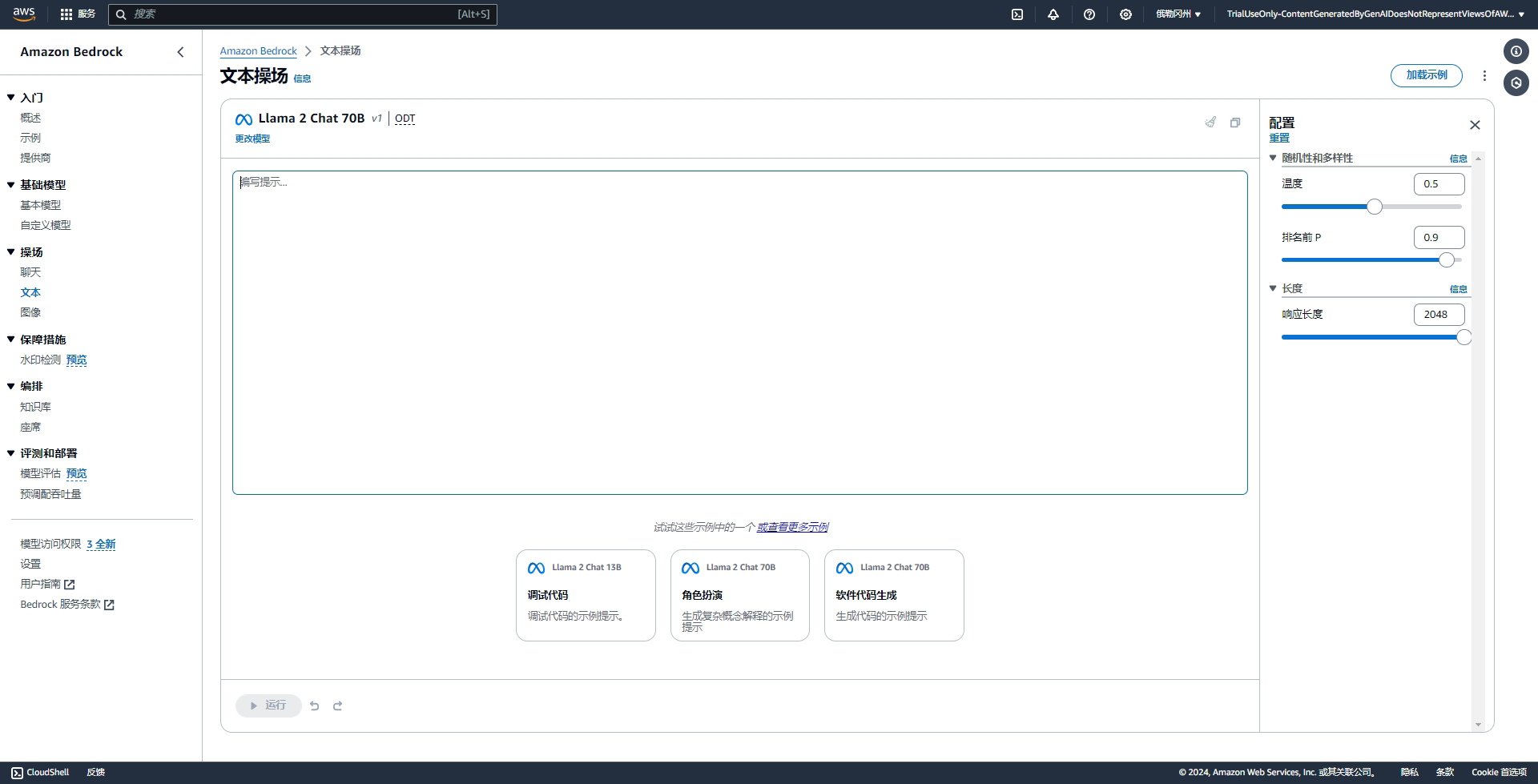Open the vertical three-dot more menu
Viewport: 1538px width, 784px height.
click(1484, 75)
